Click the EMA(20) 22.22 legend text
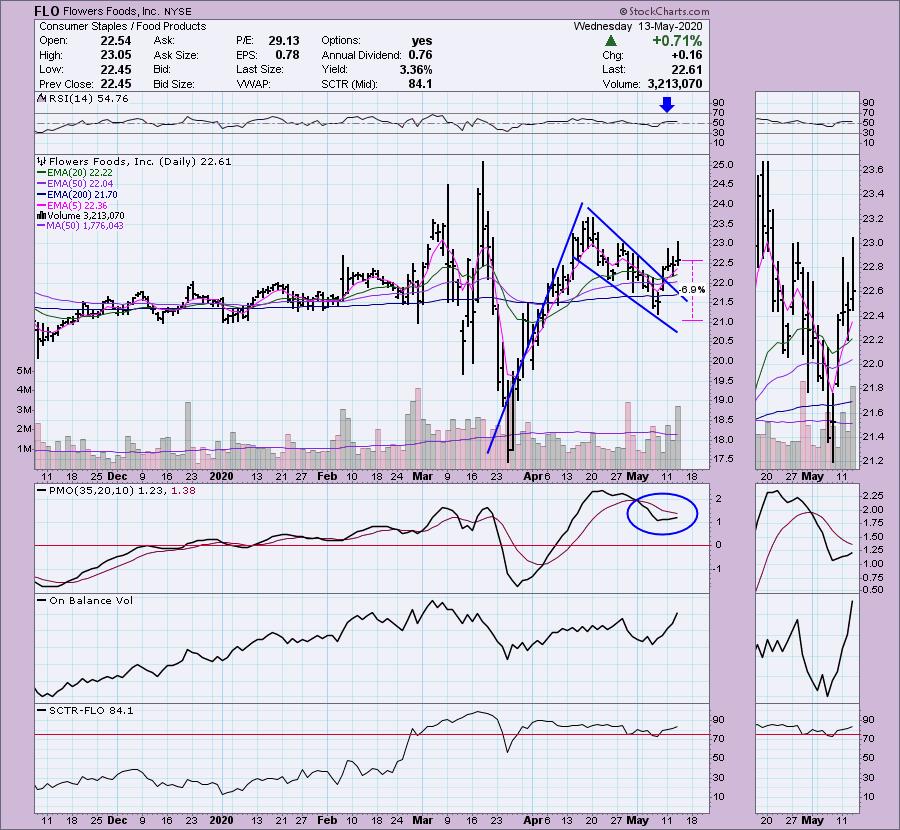Image resolution: width=900 pixels, height=830 pixels. point(80,173)
